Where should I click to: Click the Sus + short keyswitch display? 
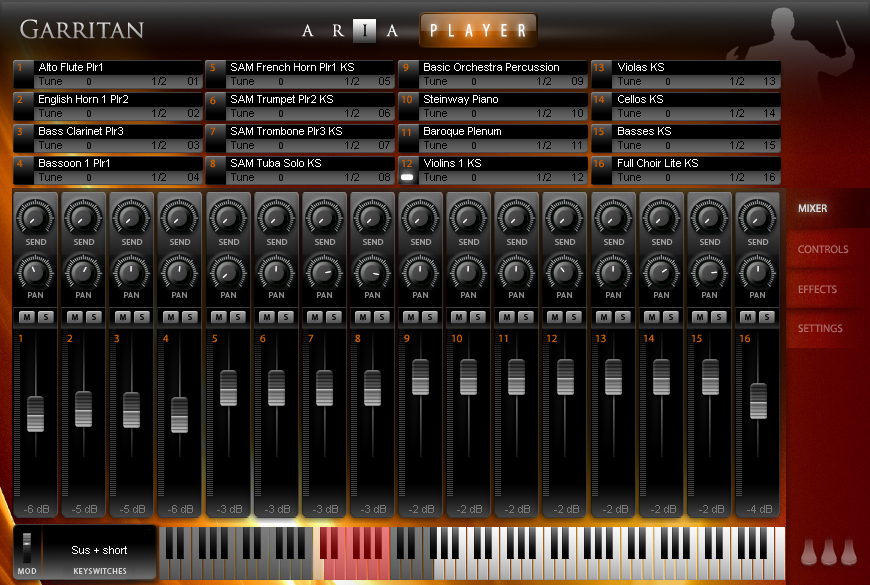click(99, 550)
